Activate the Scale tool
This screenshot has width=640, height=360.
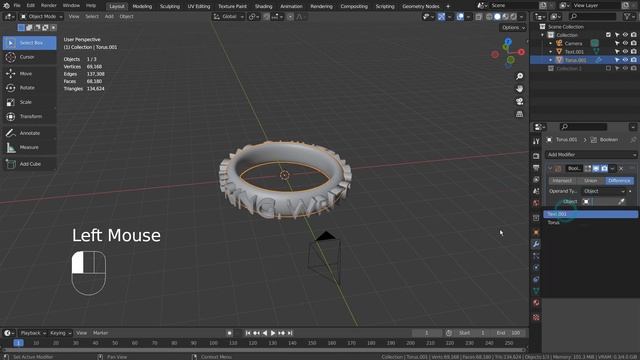click(x=29, y=102)
